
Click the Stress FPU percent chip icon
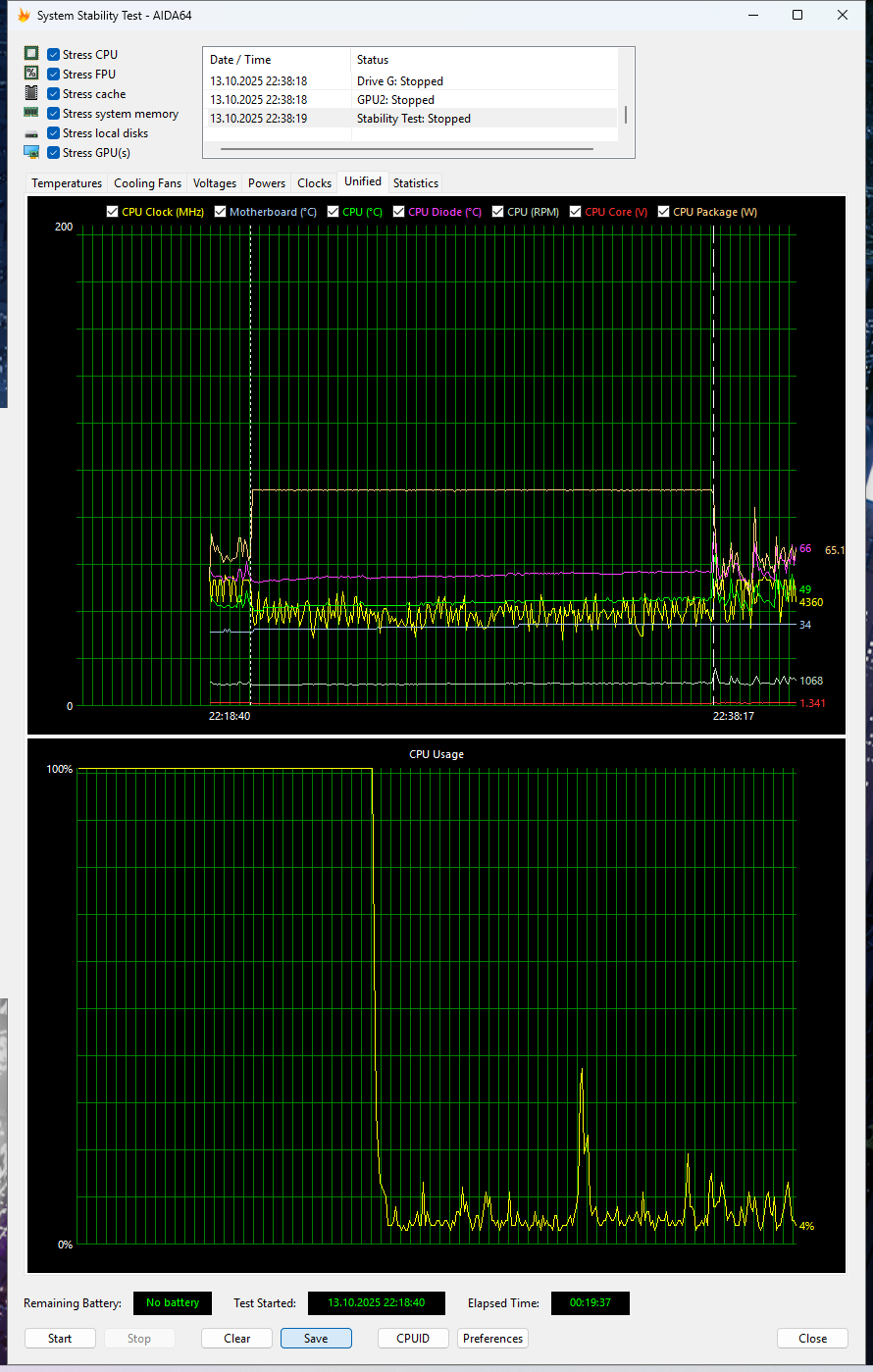[30, 73]
